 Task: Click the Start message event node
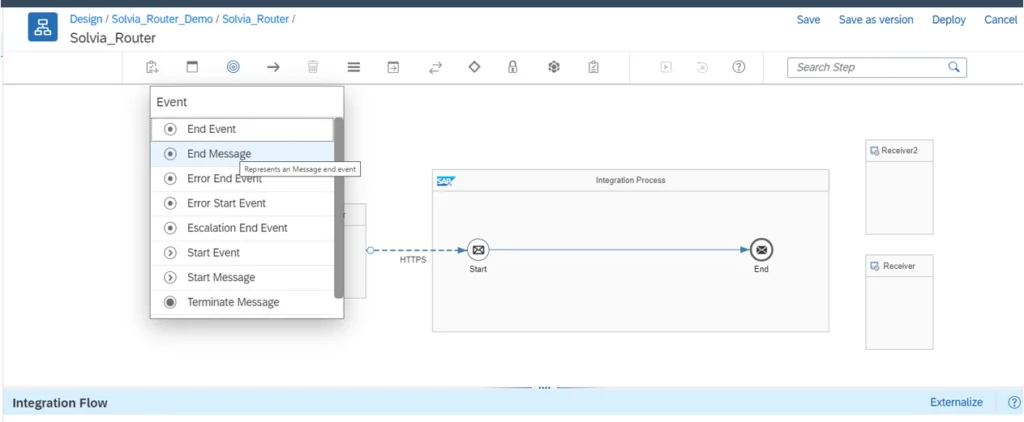click(x=478, y=250)
